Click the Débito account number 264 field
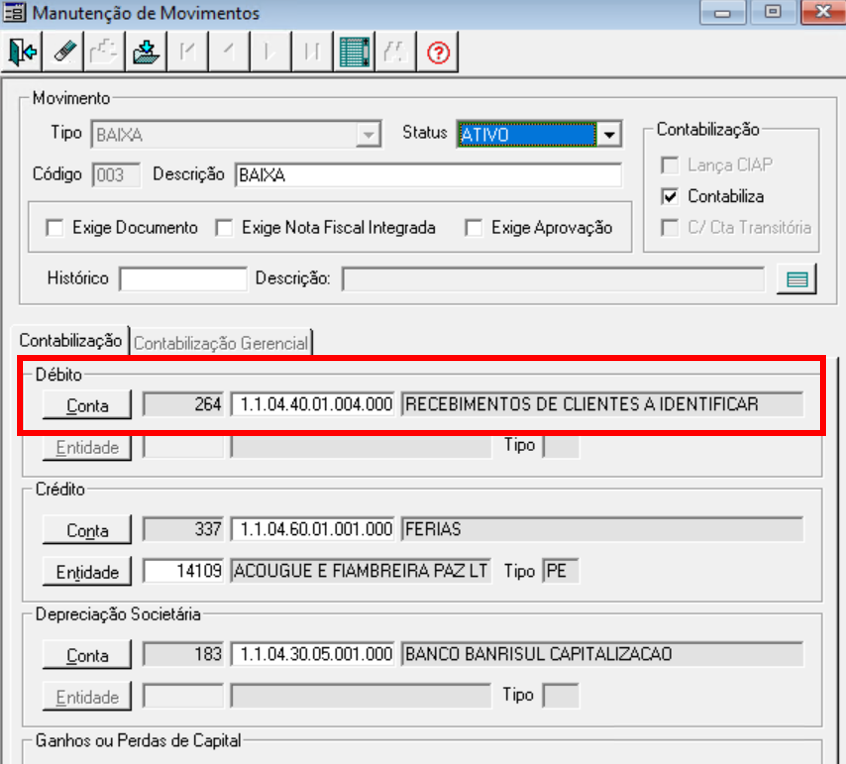This screenshot has width=846, height=764. click(x=183, y=404)
